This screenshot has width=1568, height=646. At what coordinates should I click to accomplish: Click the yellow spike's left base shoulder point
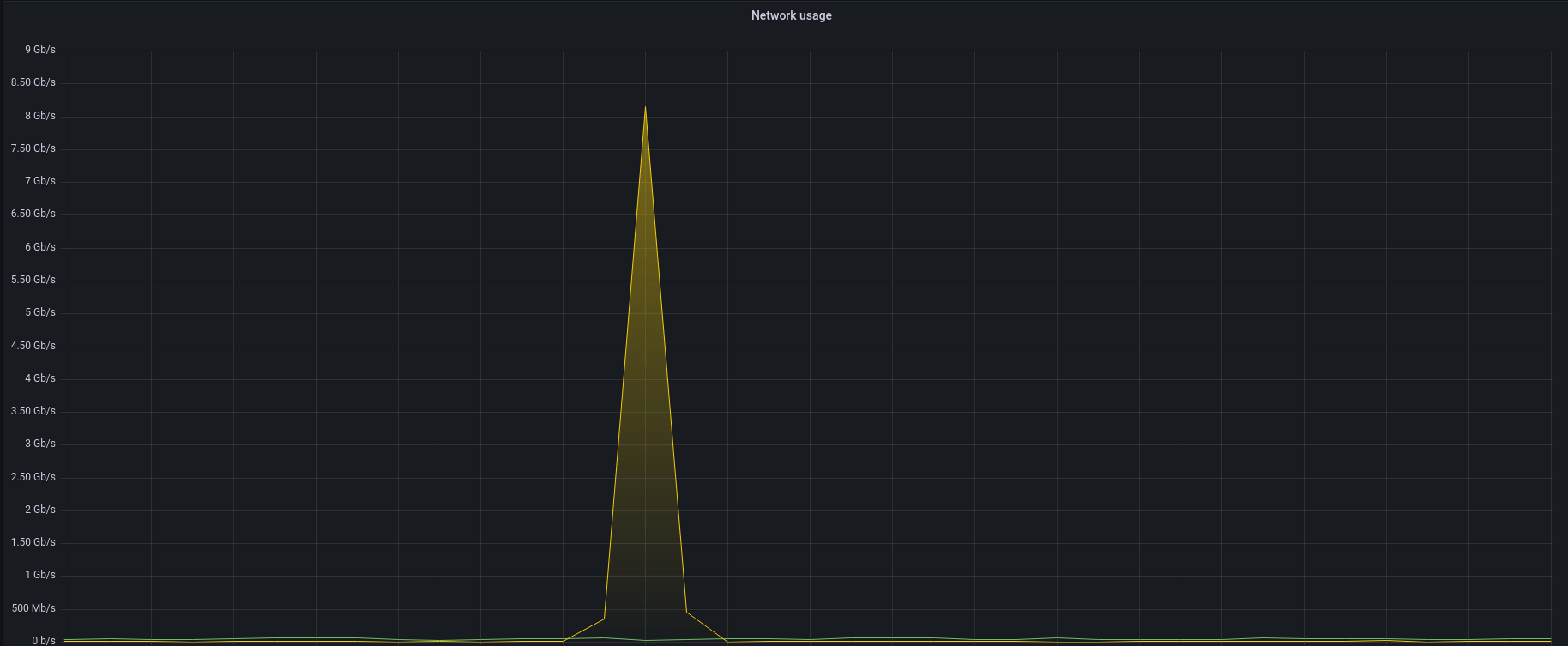tap(604, 619)
